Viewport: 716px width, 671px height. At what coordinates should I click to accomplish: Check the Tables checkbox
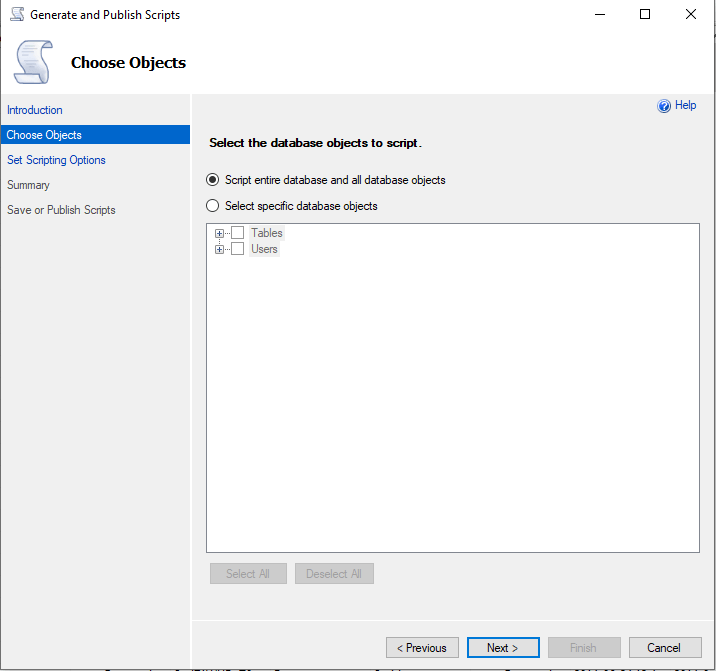[x=238, y=233]
